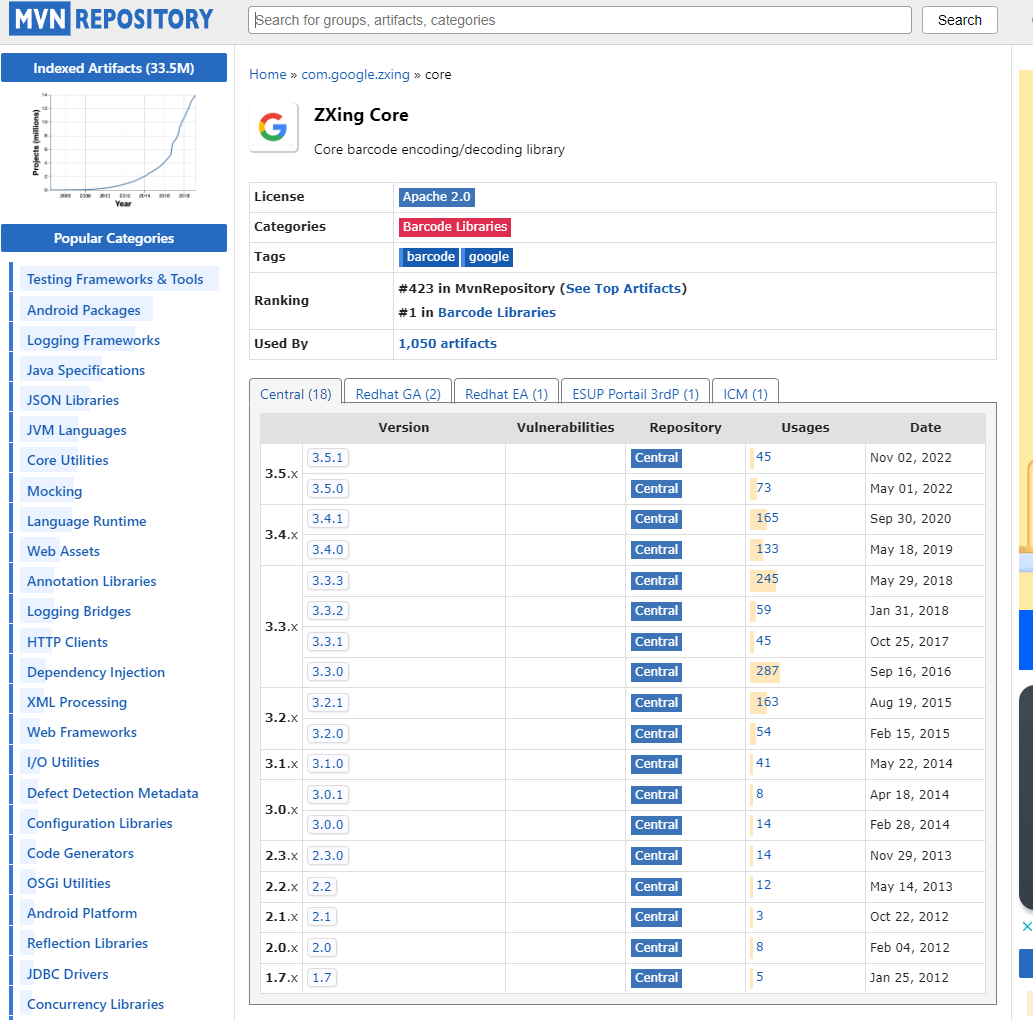Open See Top Artifacts link
The height and width of the screenshot is (1020, 1033).
coord(623,289)
